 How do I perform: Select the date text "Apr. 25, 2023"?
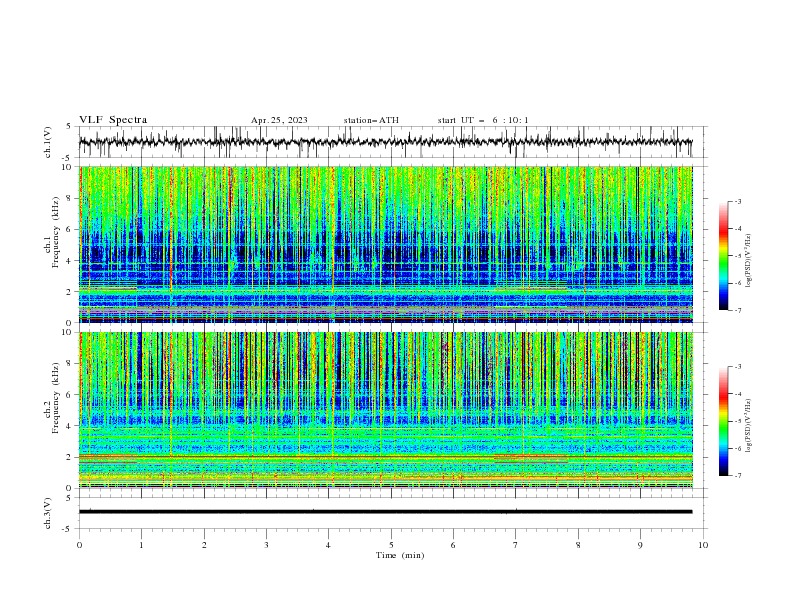tap(279, 120)
